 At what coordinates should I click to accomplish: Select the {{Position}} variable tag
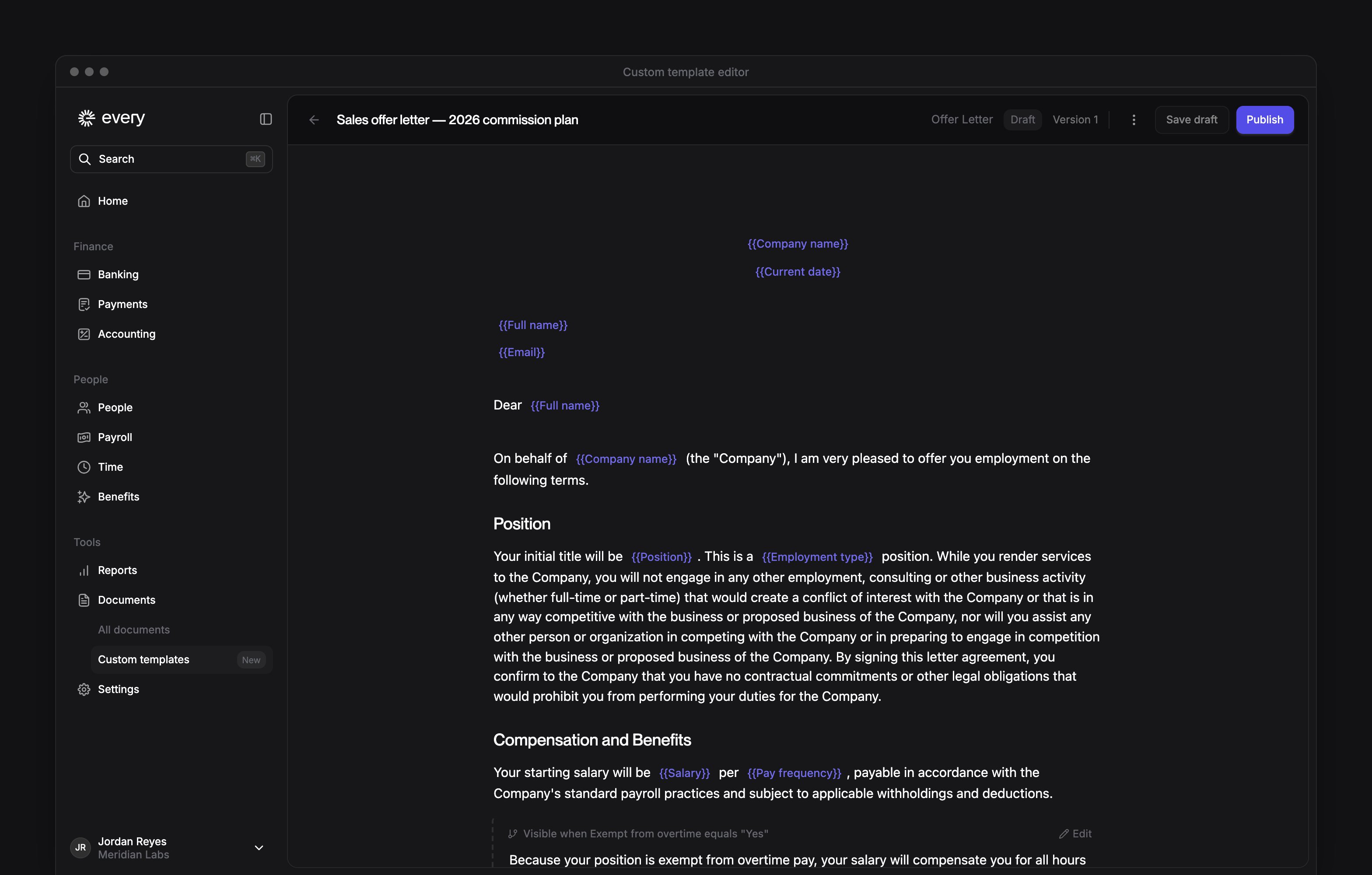click(x=661, y=556)
